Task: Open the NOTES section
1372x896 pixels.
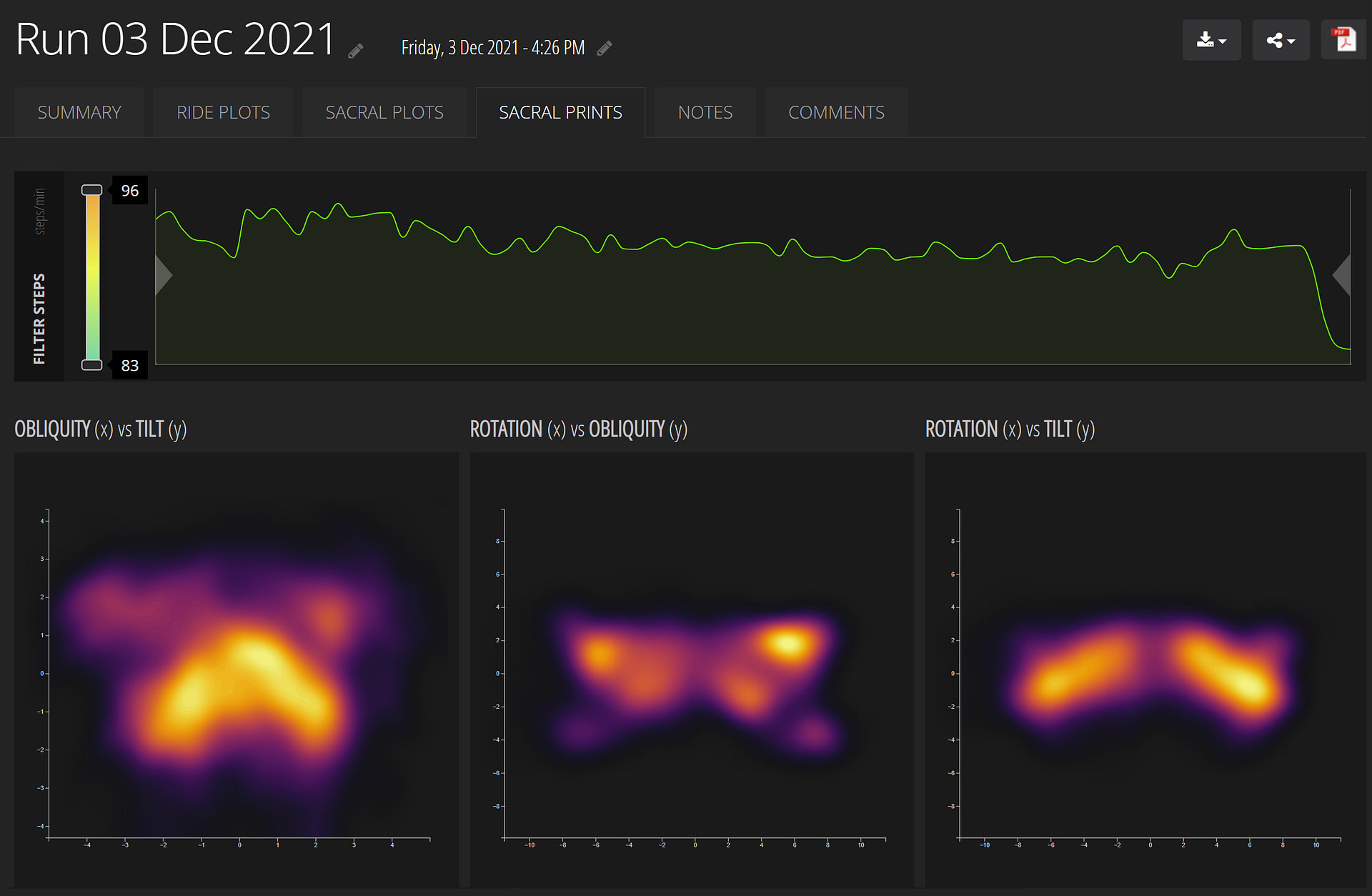Action: tap(705, 112)
